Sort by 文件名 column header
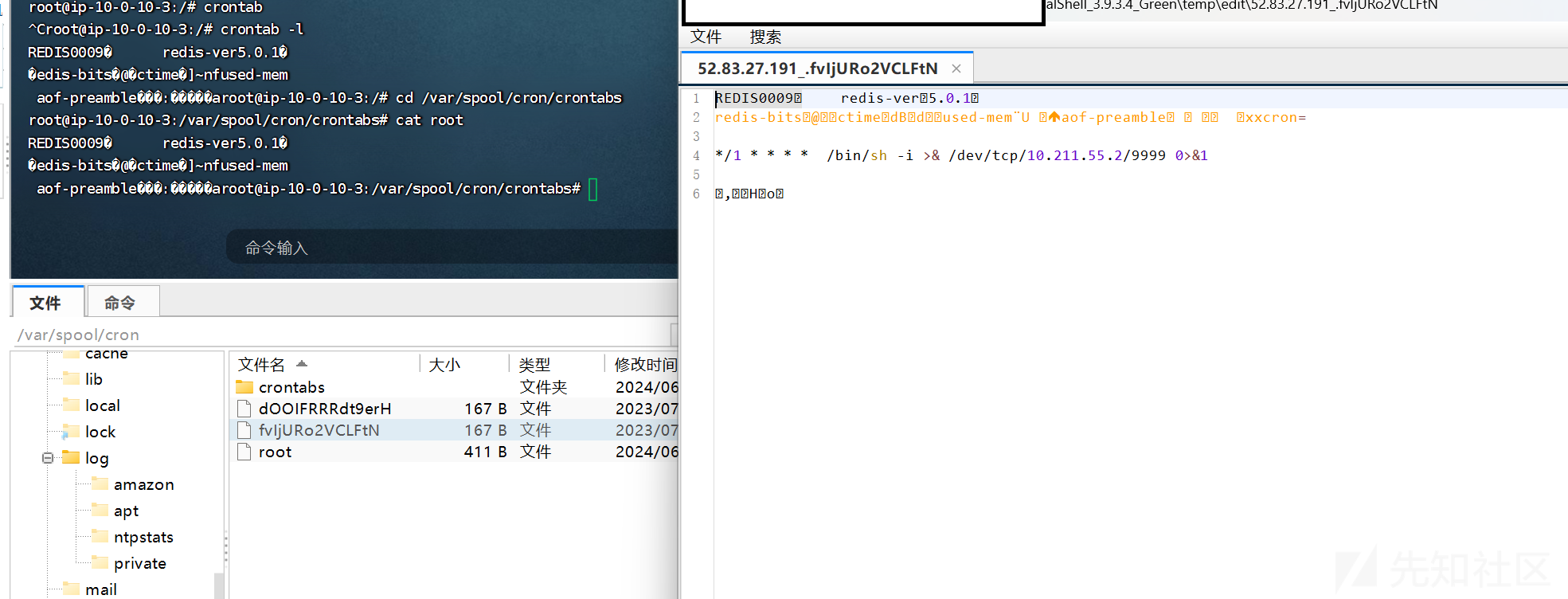Viewport: 1568px width, 599px height. [261, 365]
